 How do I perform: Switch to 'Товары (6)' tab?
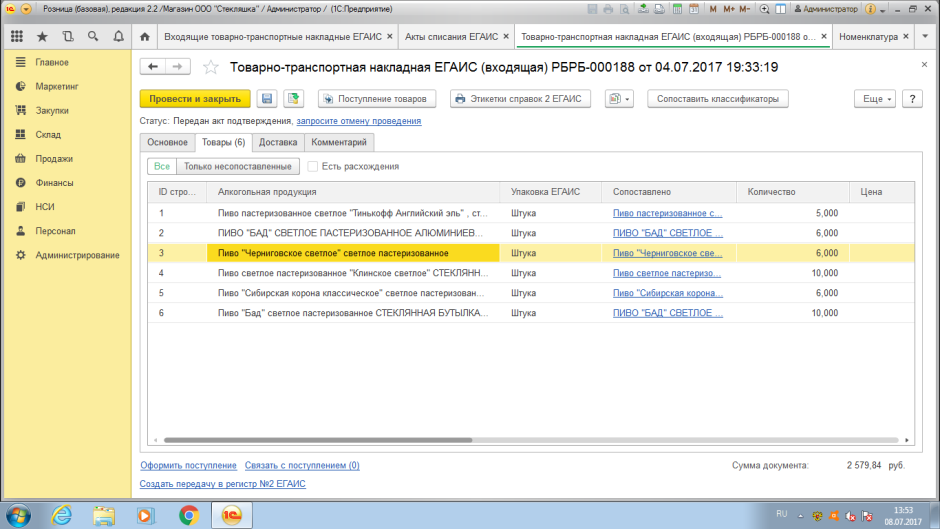[x=223, y=142]
